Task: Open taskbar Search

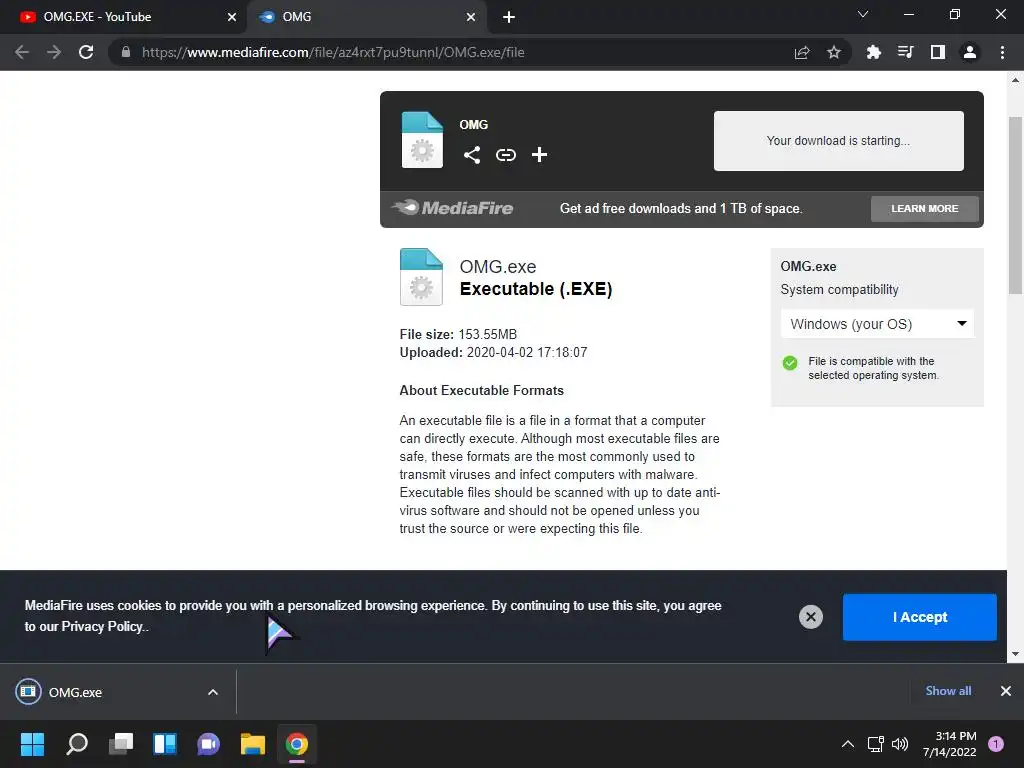Action: tap(77, 744)
